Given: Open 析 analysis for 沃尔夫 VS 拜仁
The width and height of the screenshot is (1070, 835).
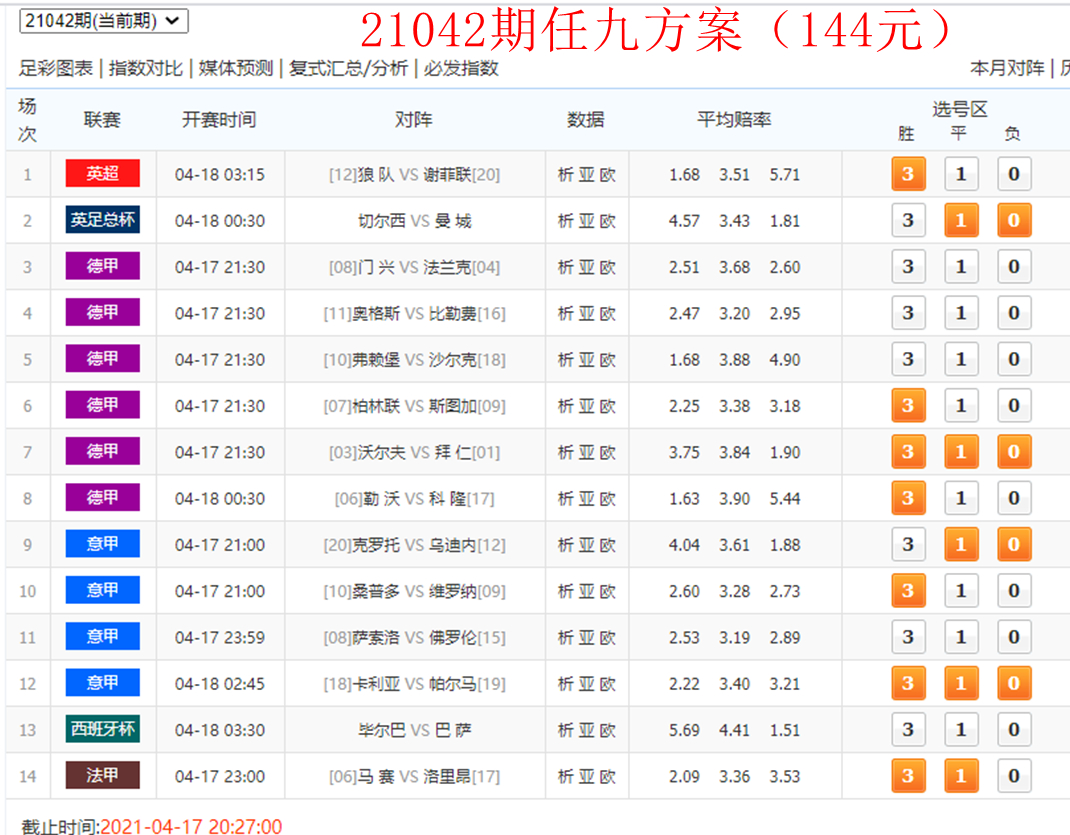Looking at the screenshot, I should 566,452.
